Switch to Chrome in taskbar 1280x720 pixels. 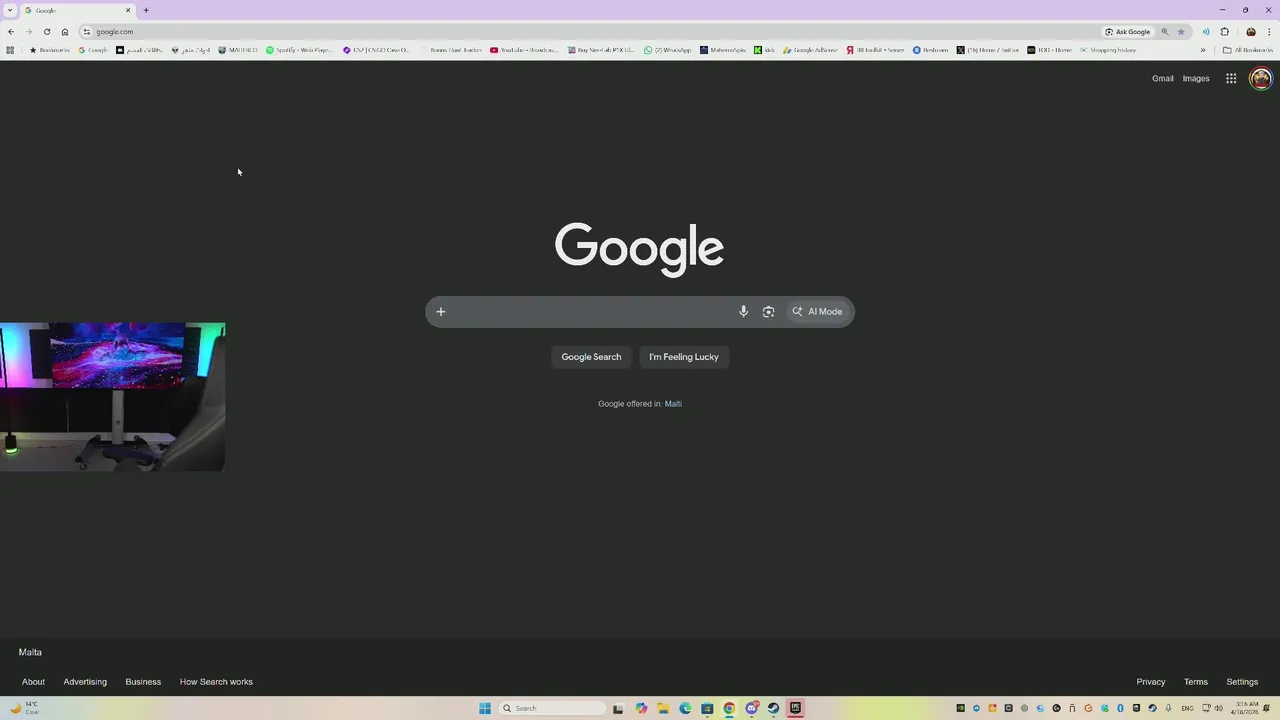pyautogui.click(x=729, y=708)
